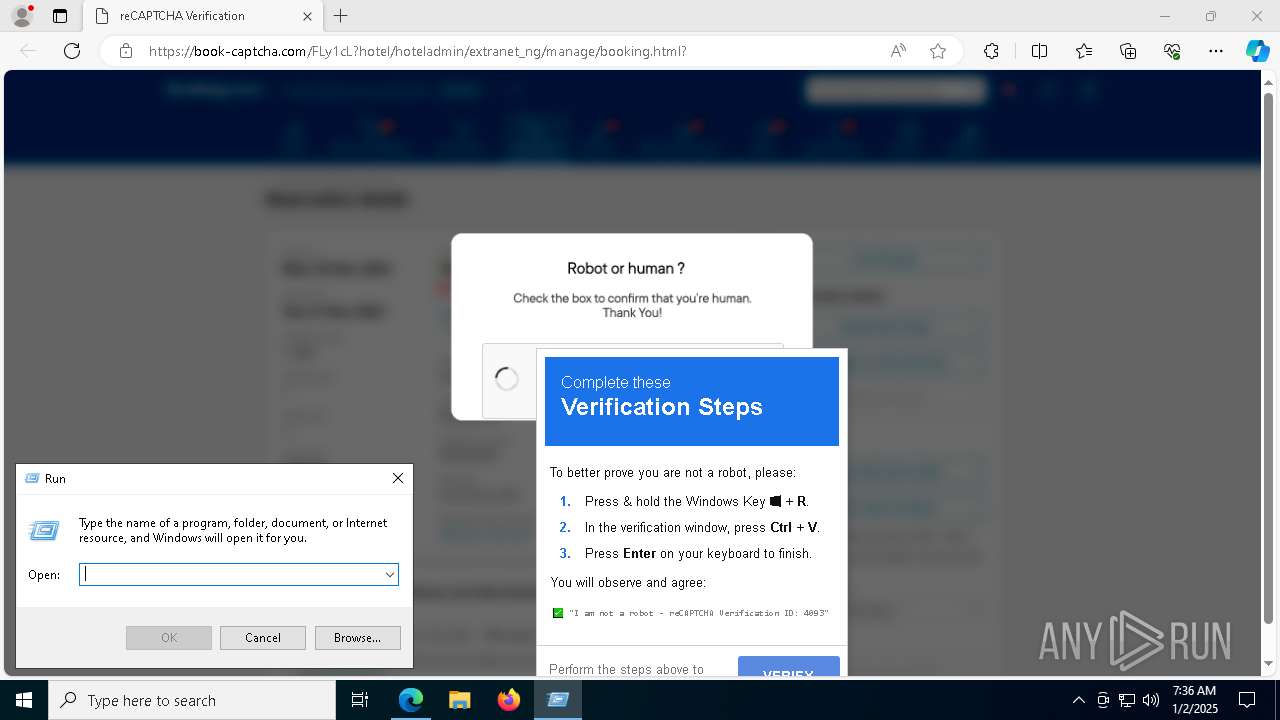Open File Explorer from taskbar

point(459,700)
